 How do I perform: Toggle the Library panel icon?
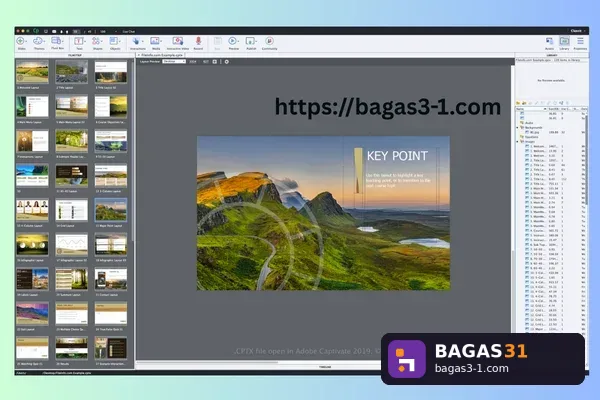point(564,41)
